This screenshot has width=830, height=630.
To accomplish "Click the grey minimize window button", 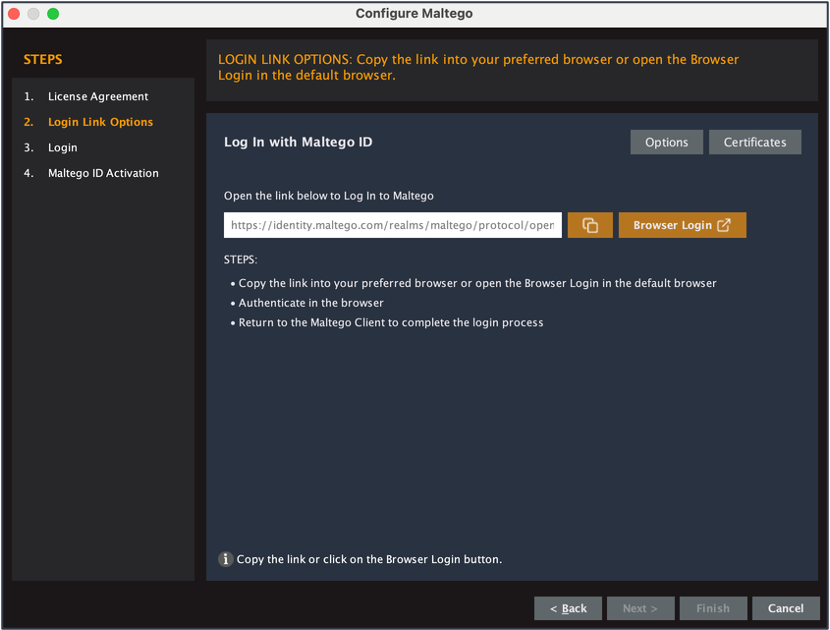I will coord(33,14).
